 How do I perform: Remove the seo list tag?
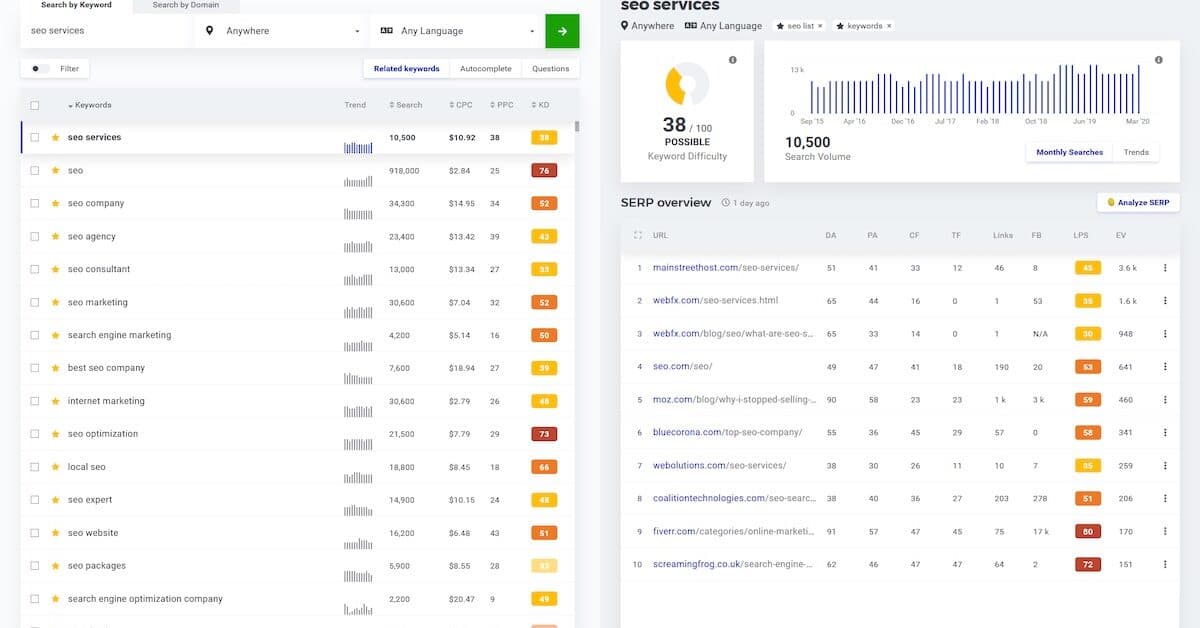click(820, 26)
